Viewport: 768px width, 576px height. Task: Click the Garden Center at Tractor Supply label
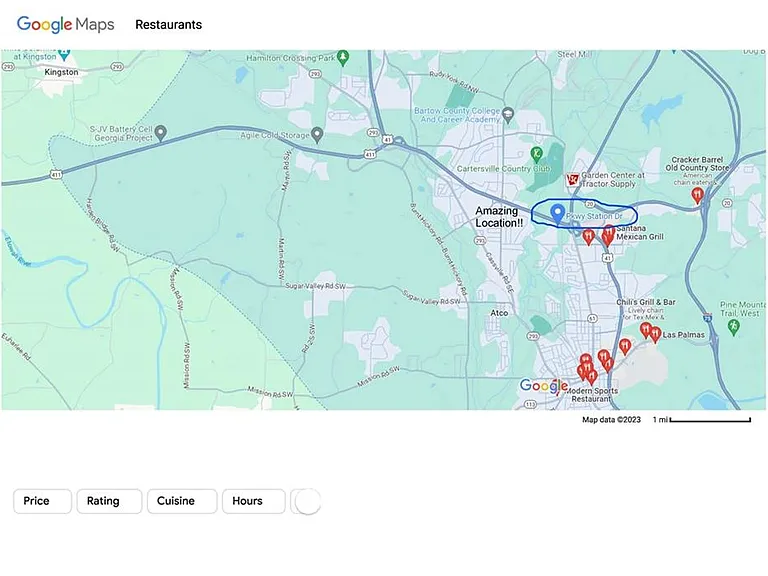pos(612,179)
